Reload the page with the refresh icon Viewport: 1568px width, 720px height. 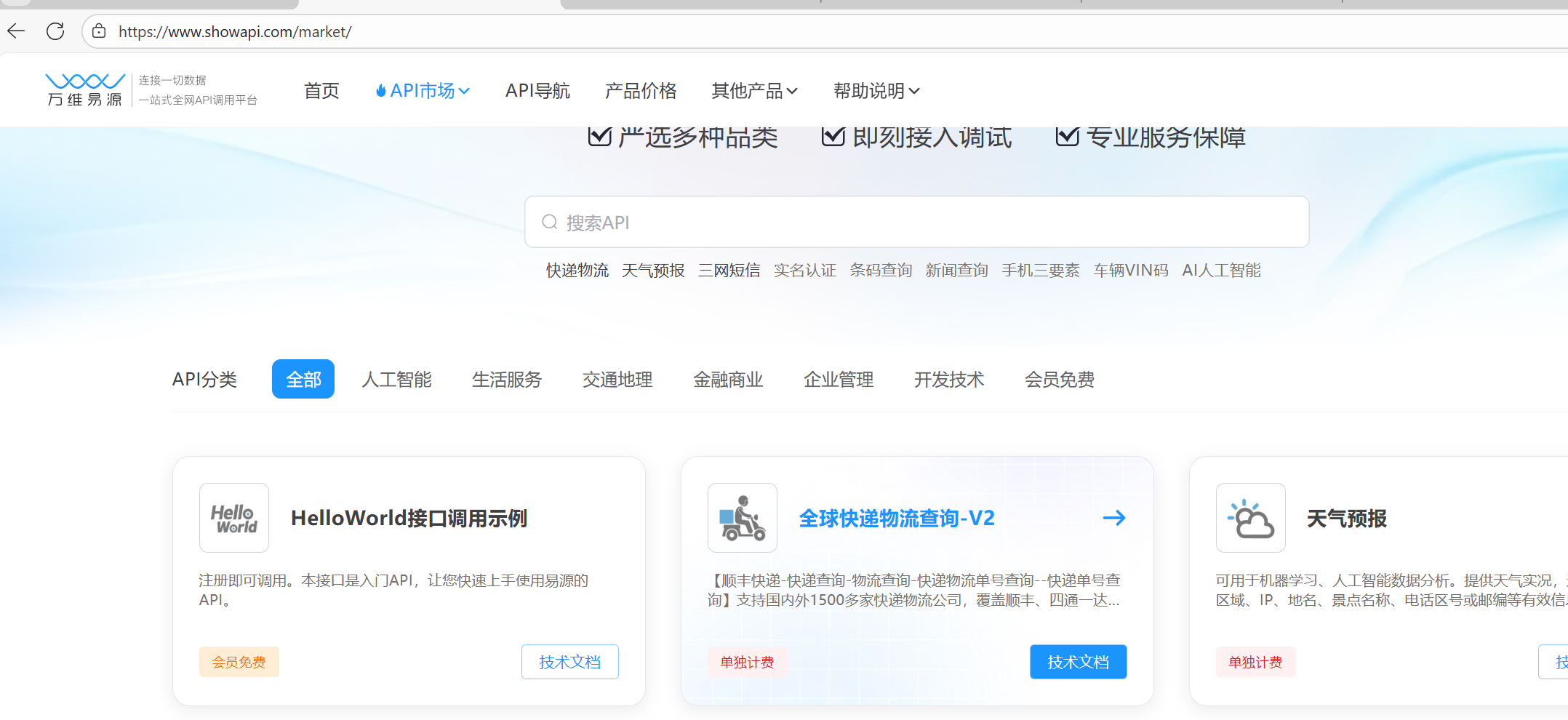(55, 31)
